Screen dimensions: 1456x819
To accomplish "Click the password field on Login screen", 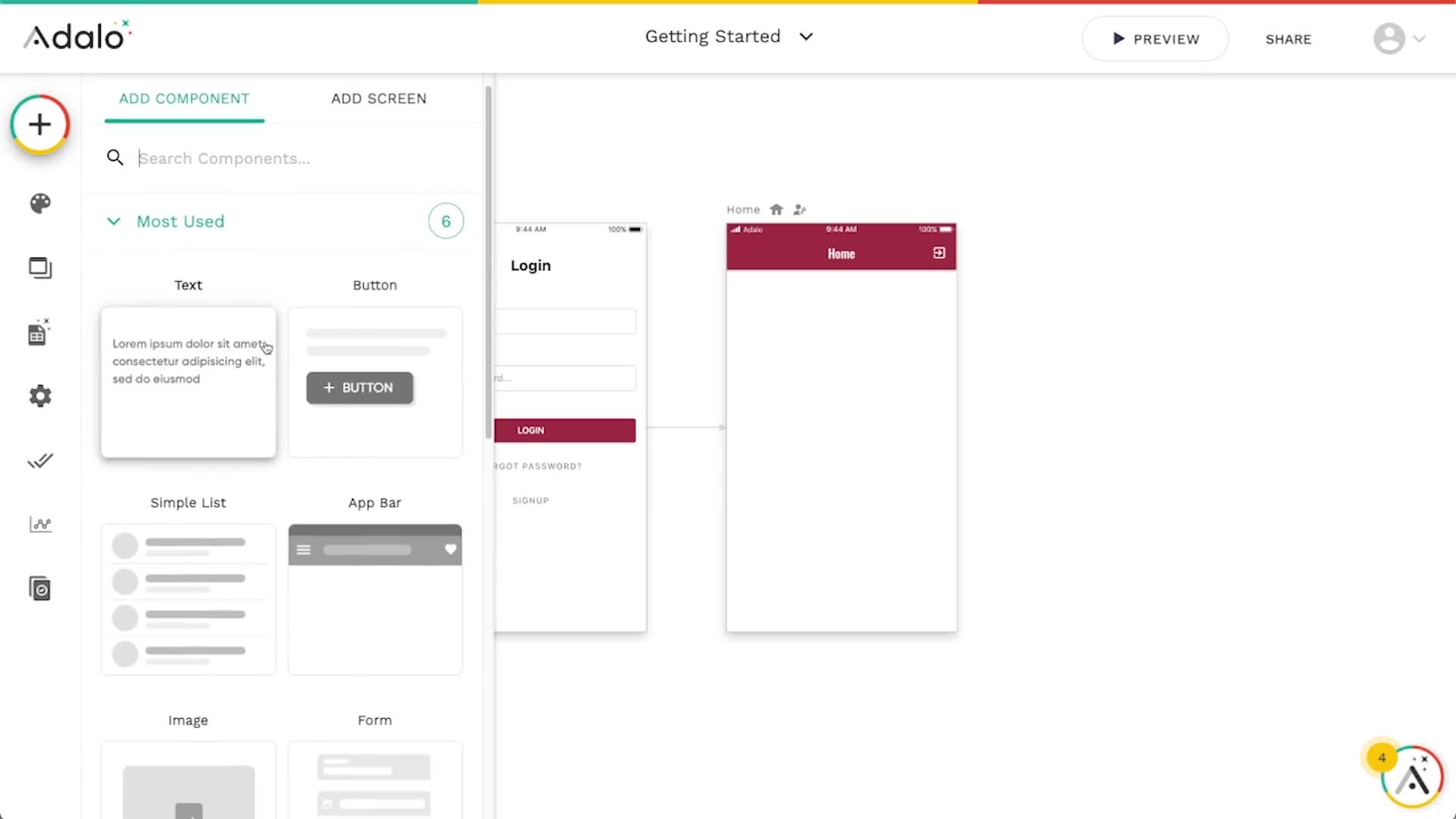I will pos(565,378).
